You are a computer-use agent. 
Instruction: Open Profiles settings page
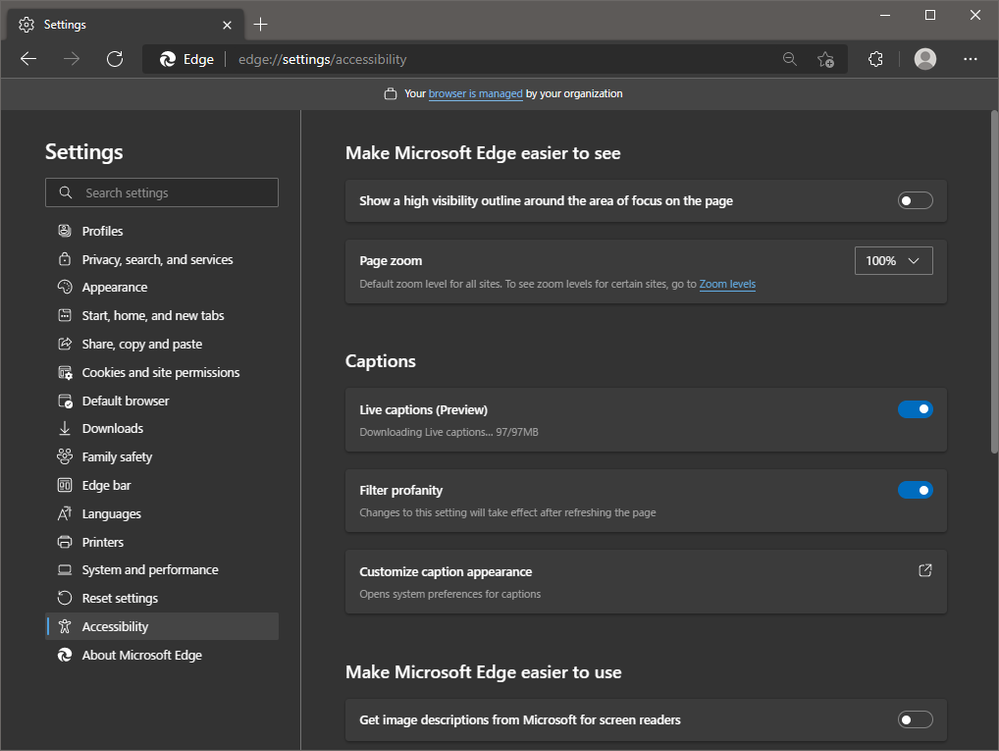162,231
